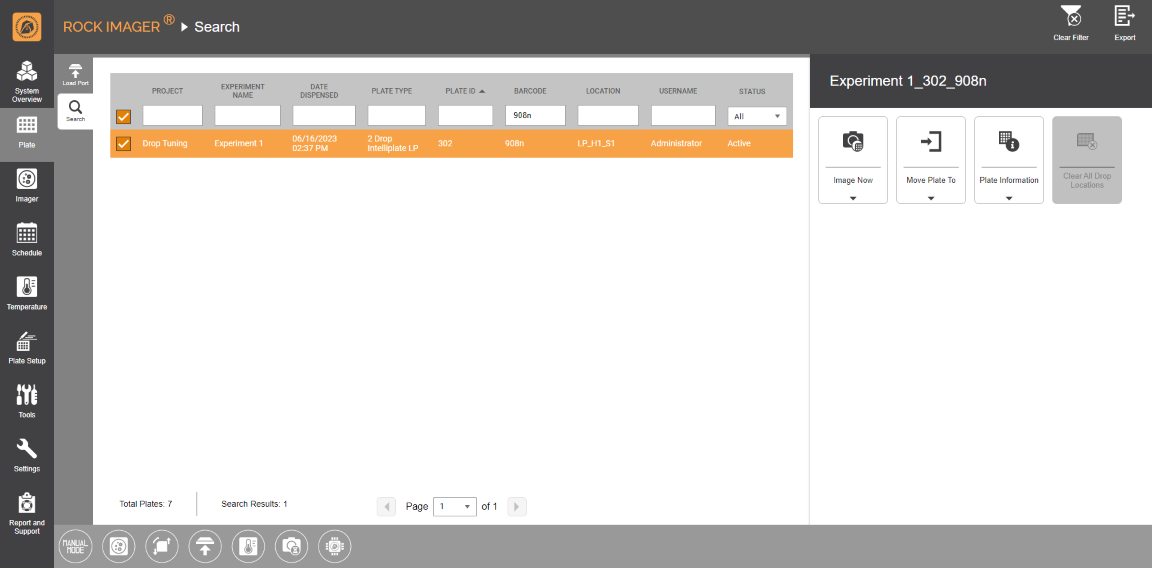
Task: Open the Imager section in sidebar
Action: pyautogui.click(x=27, y=185)
